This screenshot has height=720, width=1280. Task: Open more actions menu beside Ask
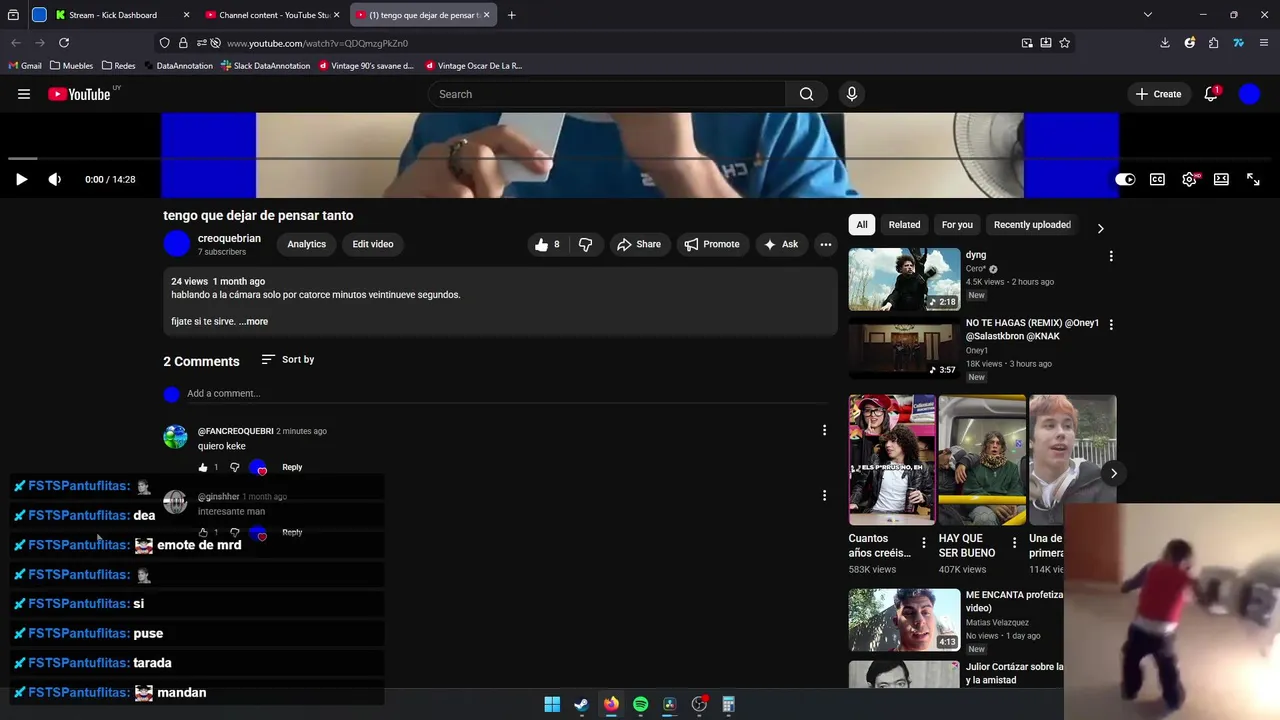click(825, 244)
